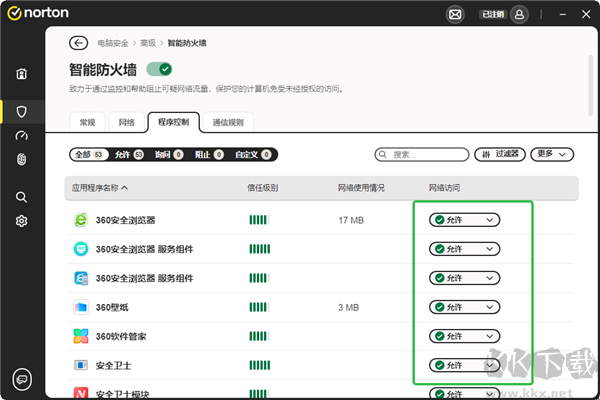This screenshot has height=400, width=600.
Task: Open the chat support icon
Action: click(x=21, y=378)
